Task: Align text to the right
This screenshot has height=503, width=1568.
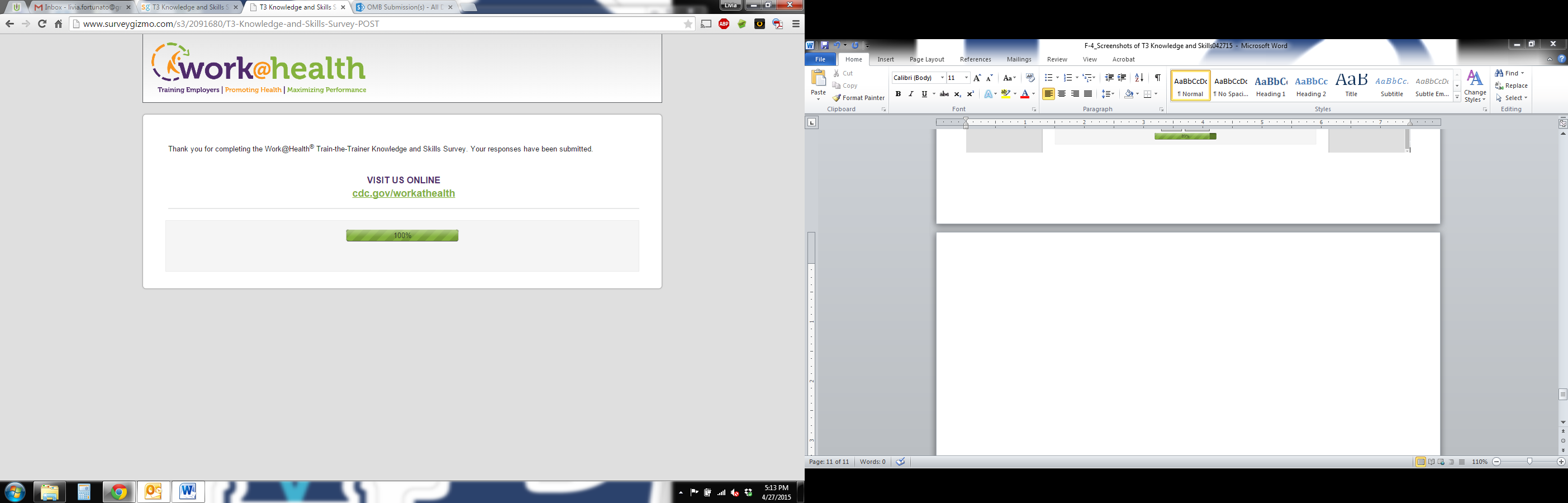Action: coord(1075,94)
